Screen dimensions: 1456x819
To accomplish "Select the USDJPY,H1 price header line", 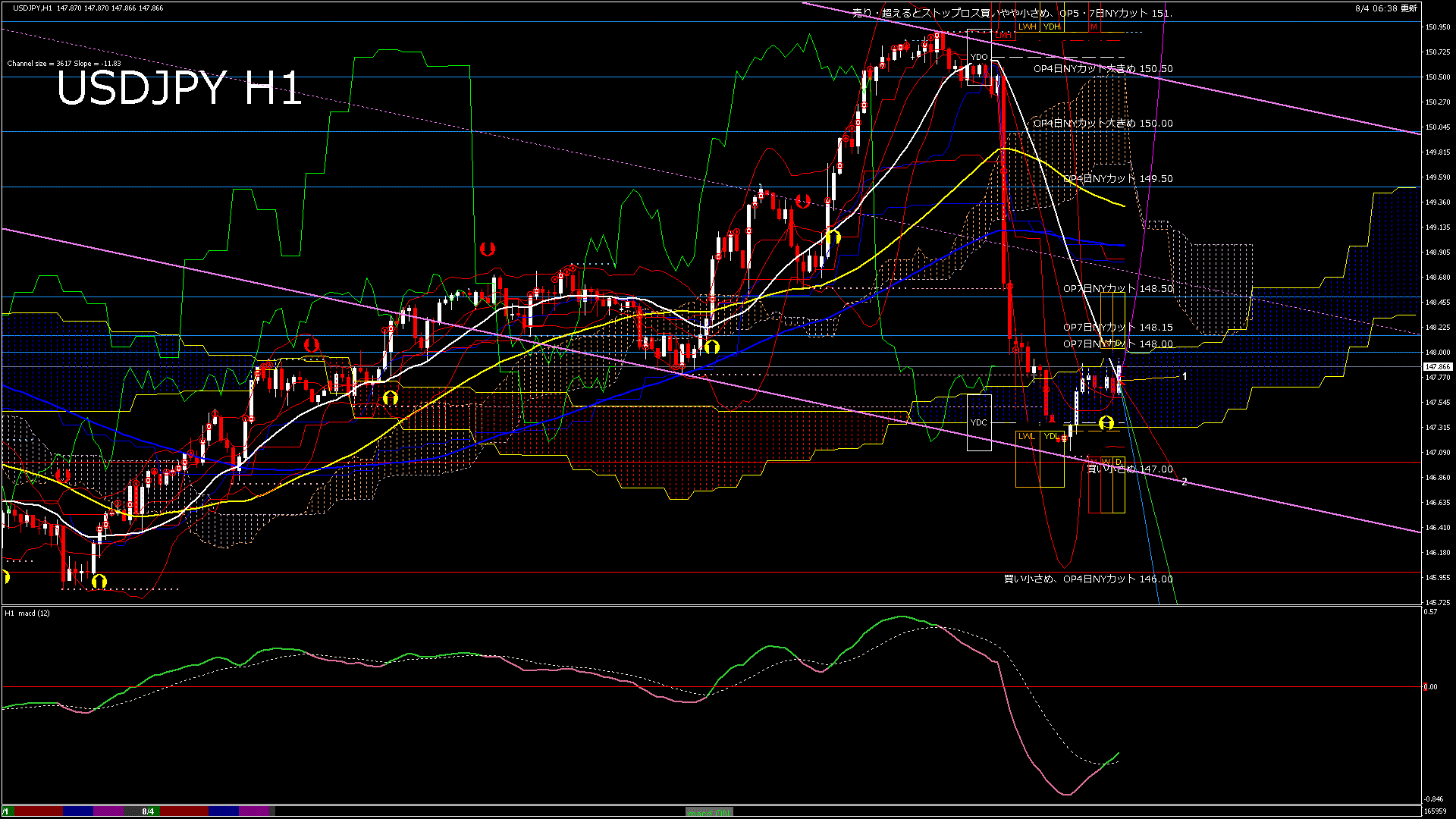I will click(x=88, y=8).
